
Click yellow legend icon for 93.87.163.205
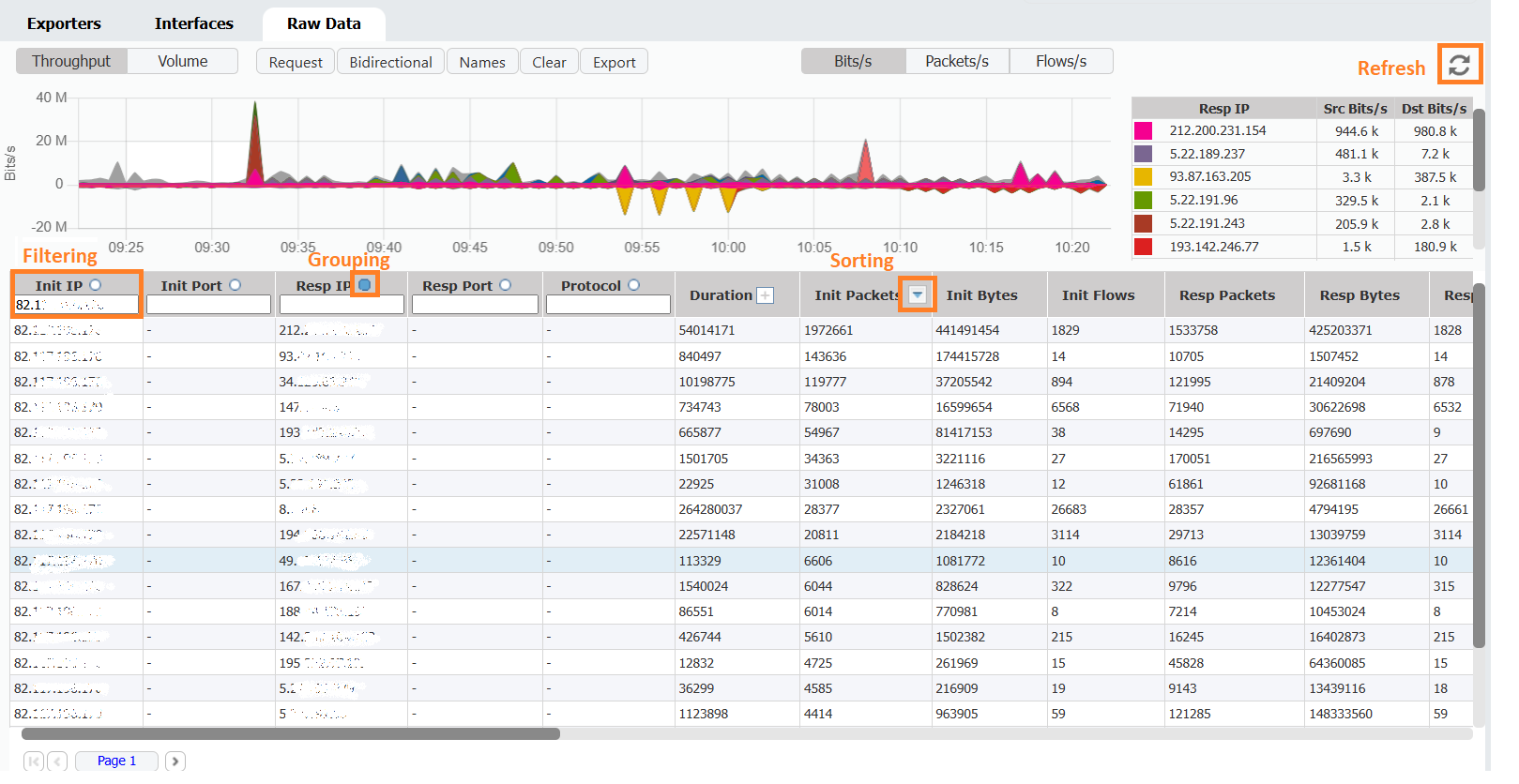1143,177
